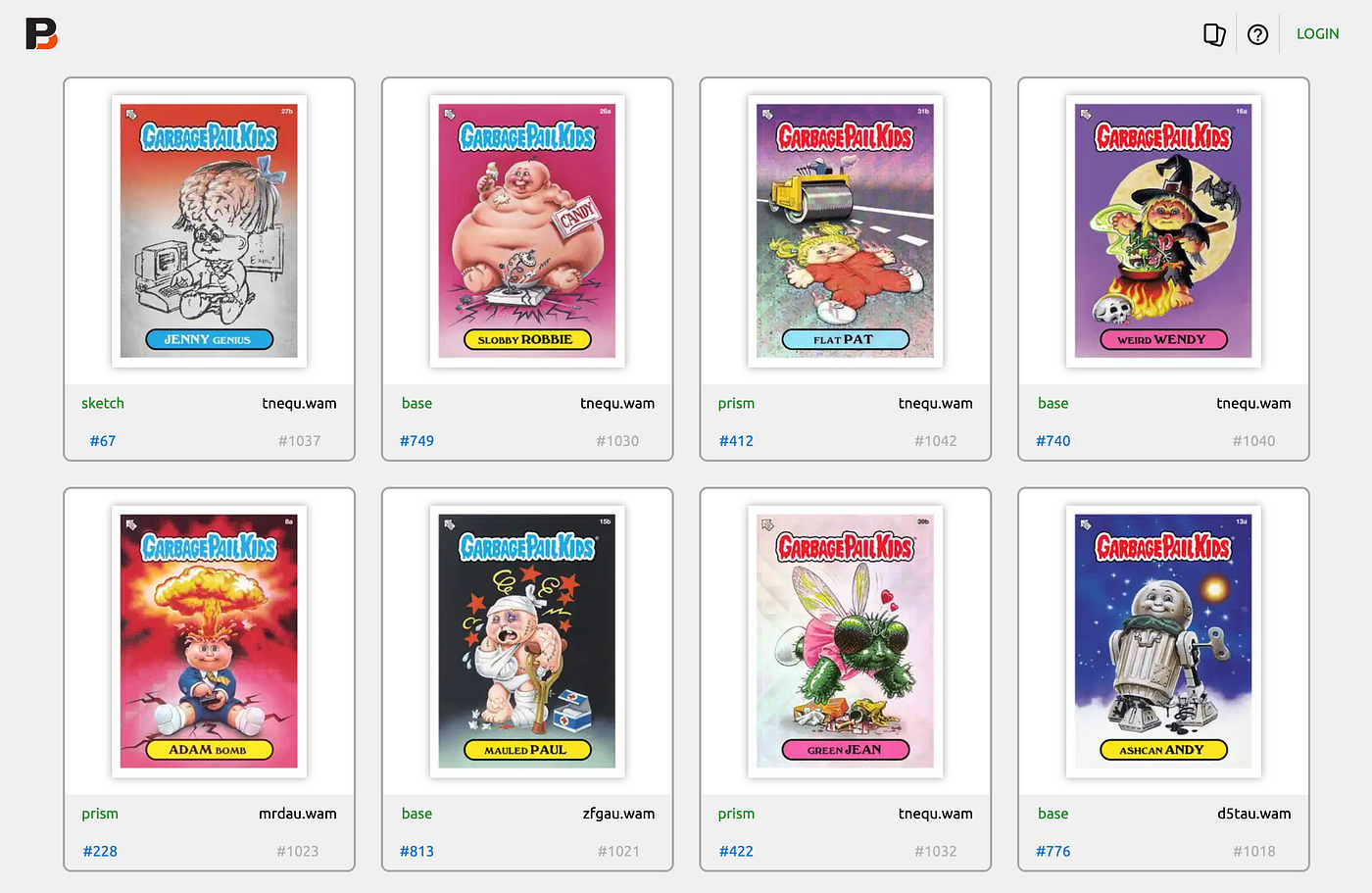The image size is (1372, 893).
Task: Select the Ashcan Andy card thumbnail
Action: [x=1163, y=641]
